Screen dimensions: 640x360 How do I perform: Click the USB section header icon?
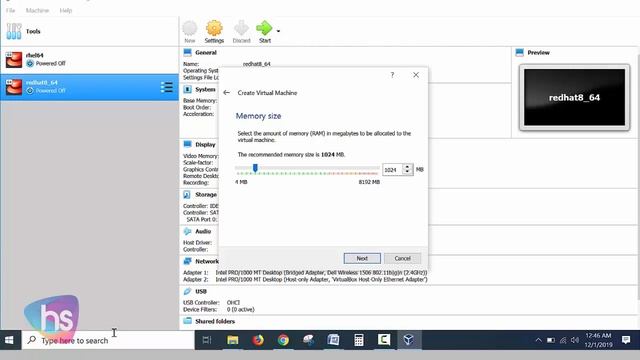(187, 291)
